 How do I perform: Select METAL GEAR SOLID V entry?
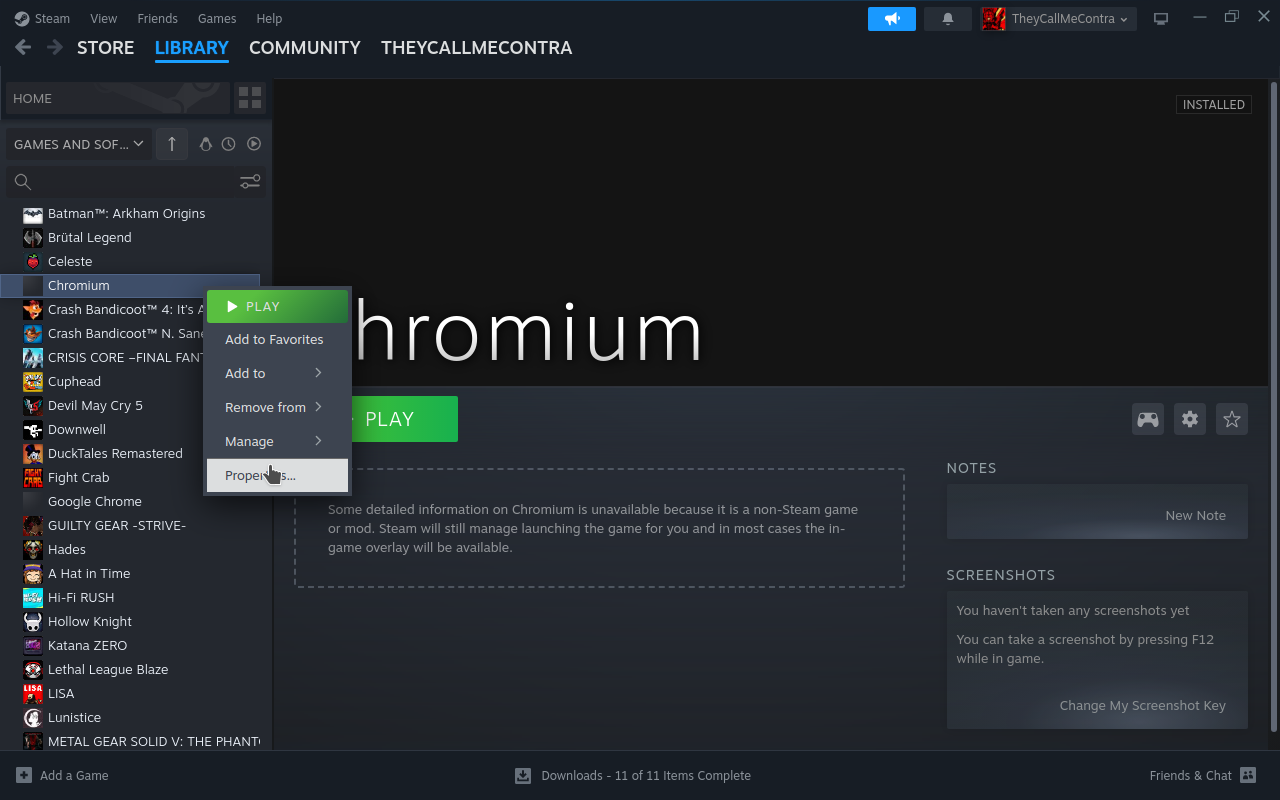[130, 741]
